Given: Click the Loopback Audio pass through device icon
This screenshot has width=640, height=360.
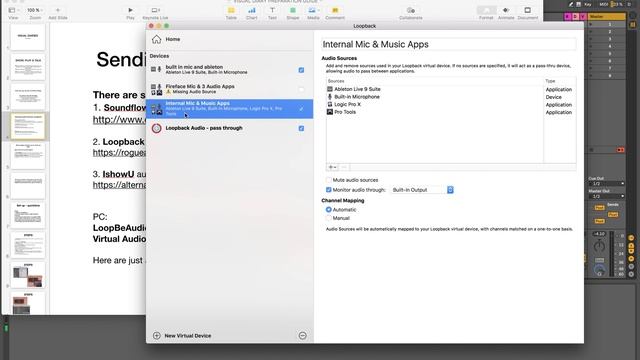Looking at the screenshot, I should click(x=156, y=128).
